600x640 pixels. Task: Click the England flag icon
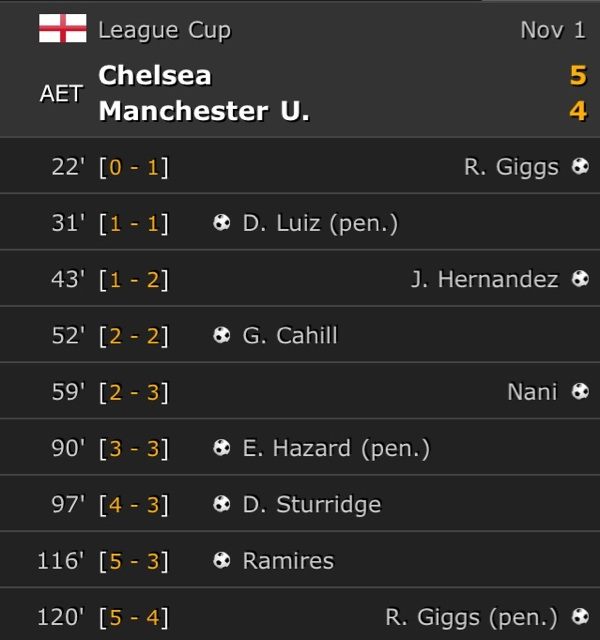pyautogui.click(x=62, y=28)
